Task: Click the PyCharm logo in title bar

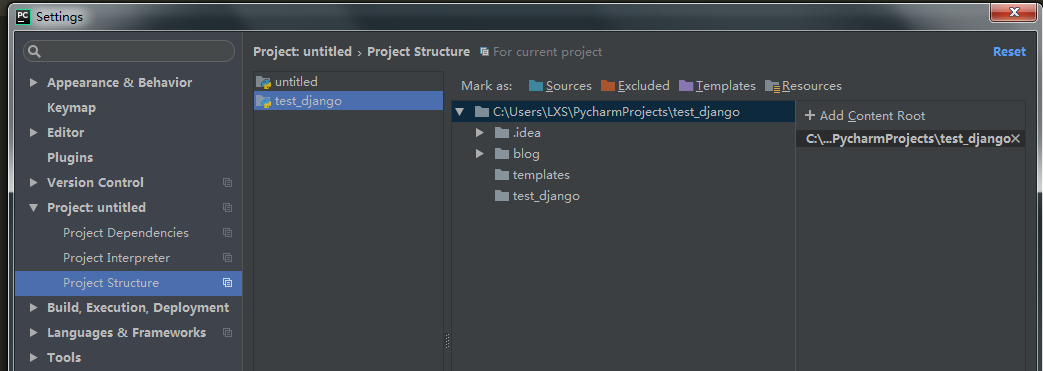Action: pos(23,16)
